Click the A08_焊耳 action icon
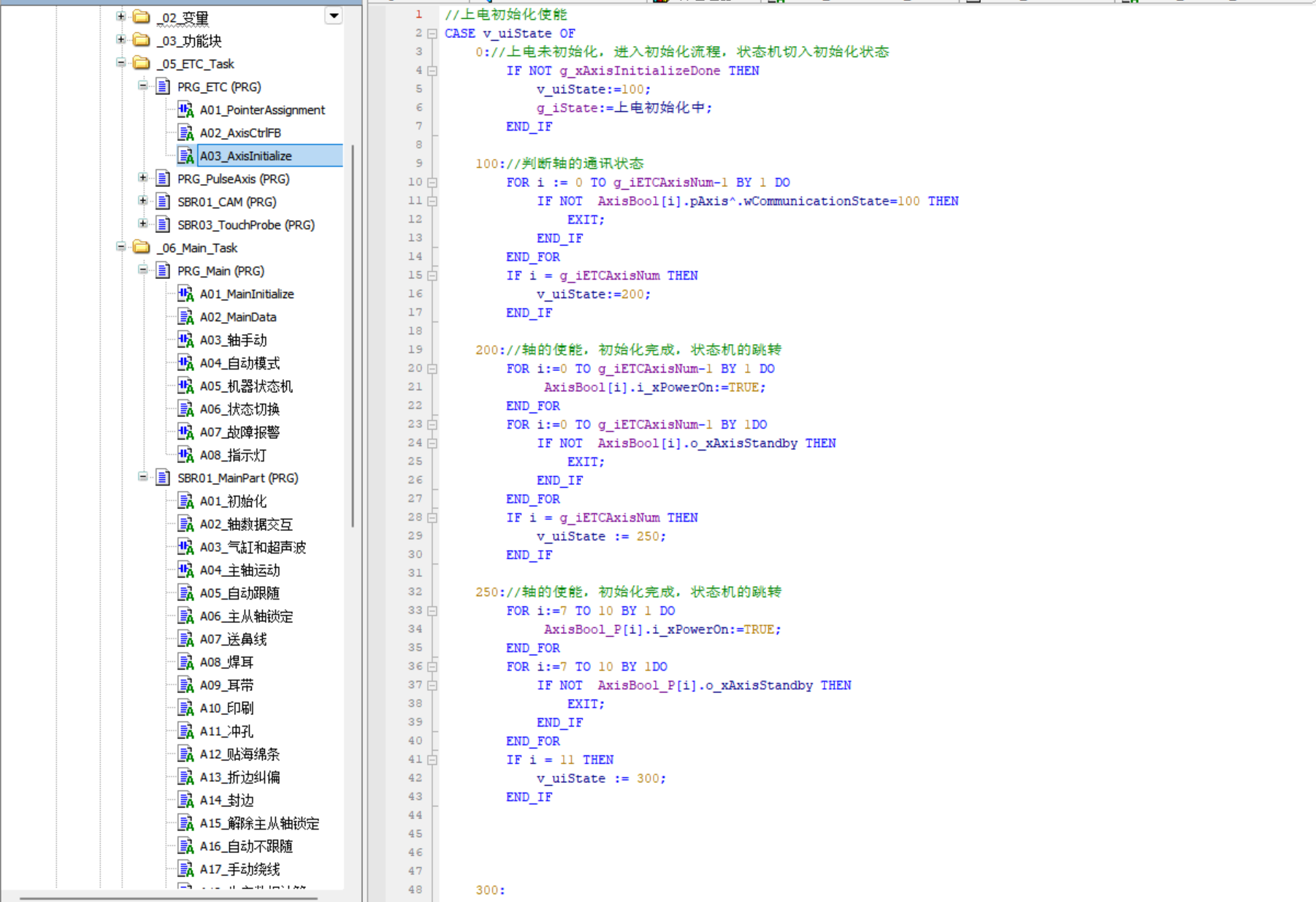 (185, 662)
